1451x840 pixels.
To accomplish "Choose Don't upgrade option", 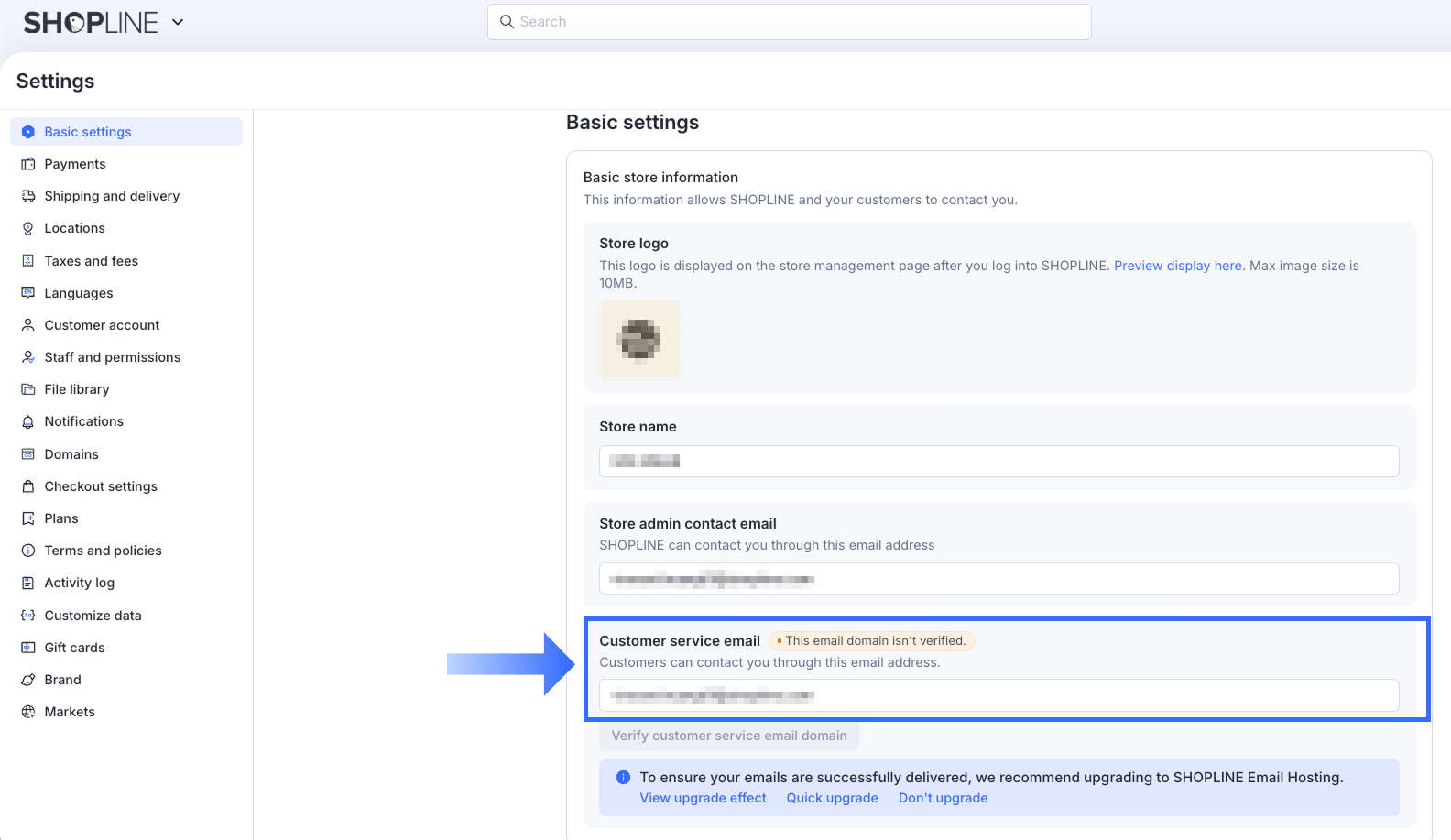I will coord(943,798).
